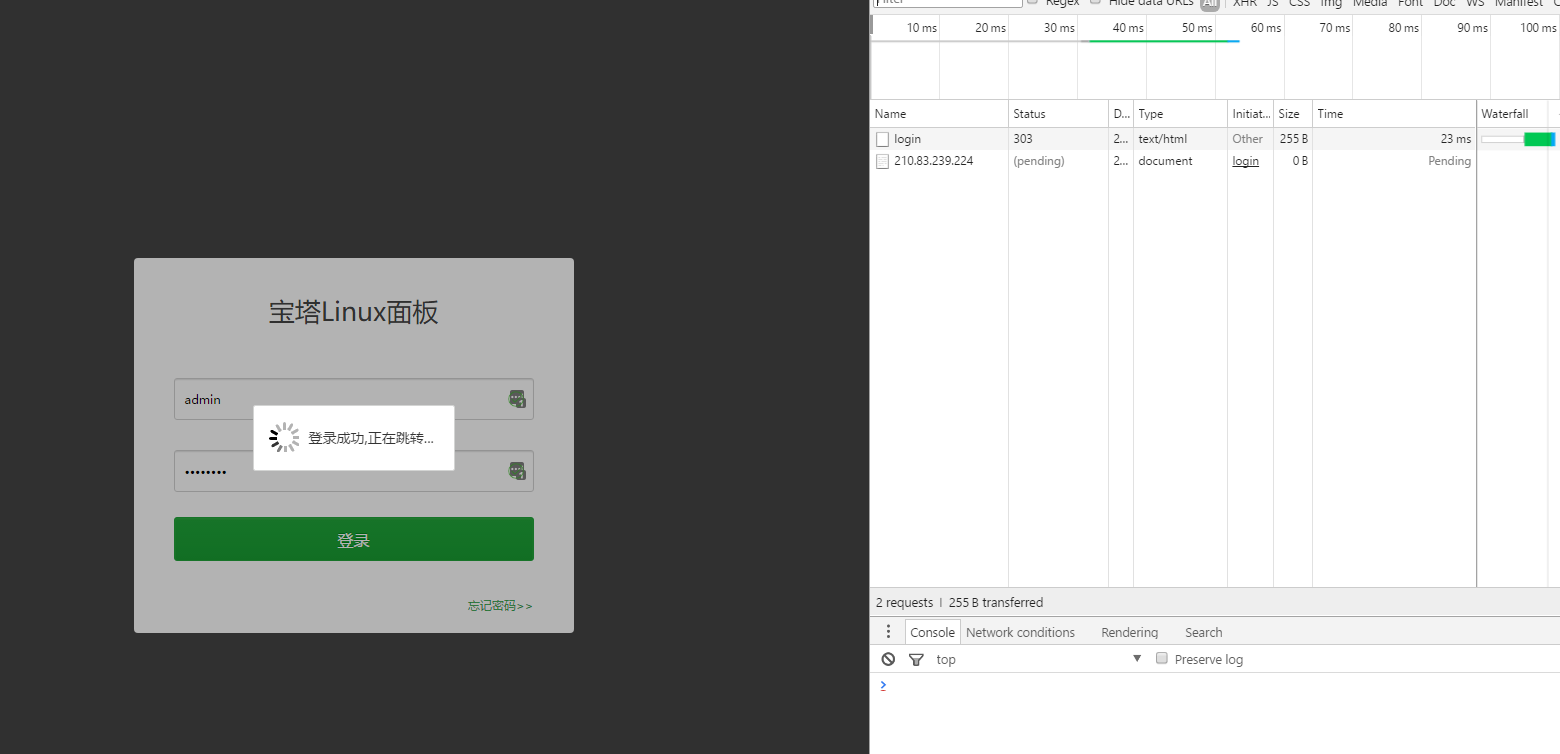Open the 'top' execution context dropdown

click(x=1039, y=659)
